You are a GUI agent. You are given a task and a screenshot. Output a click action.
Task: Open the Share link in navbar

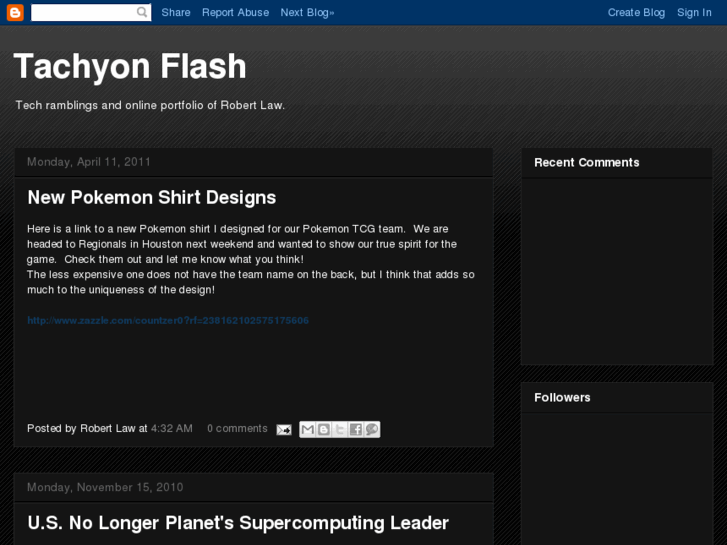click(176, 13)
